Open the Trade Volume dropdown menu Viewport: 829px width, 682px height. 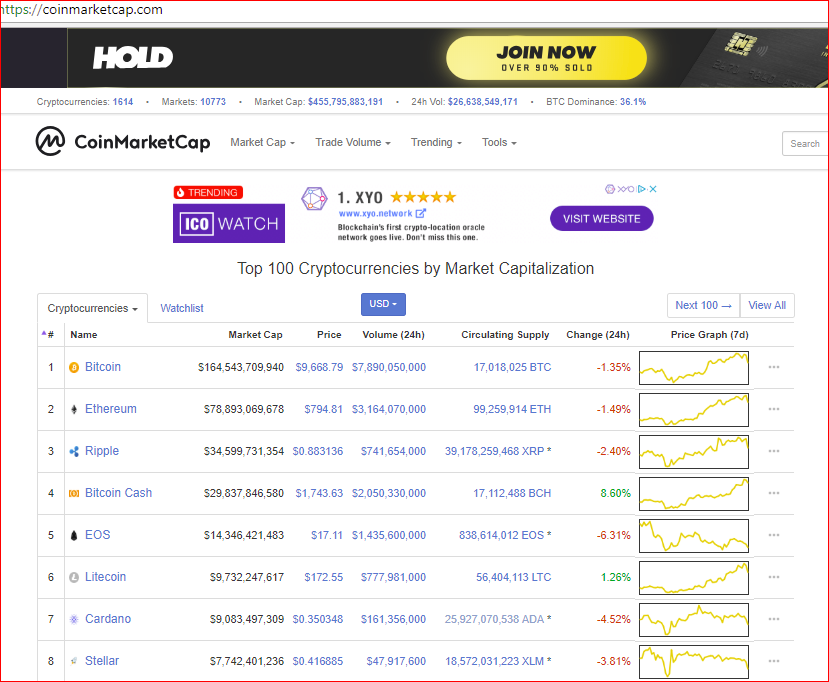coord(353,142)
